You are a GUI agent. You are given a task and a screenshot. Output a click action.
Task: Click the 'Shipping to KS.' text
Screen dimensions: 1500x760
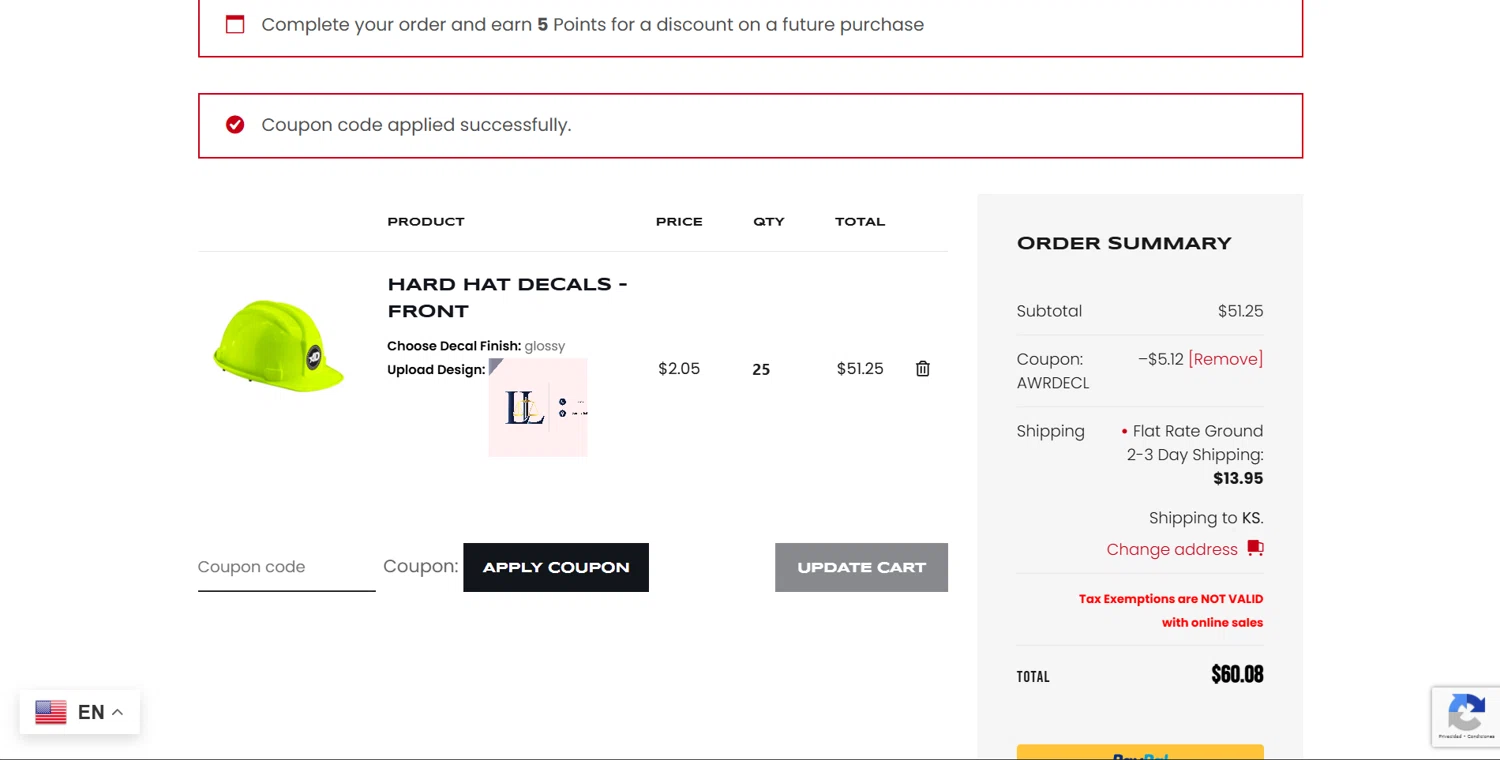coord(1206,518)
